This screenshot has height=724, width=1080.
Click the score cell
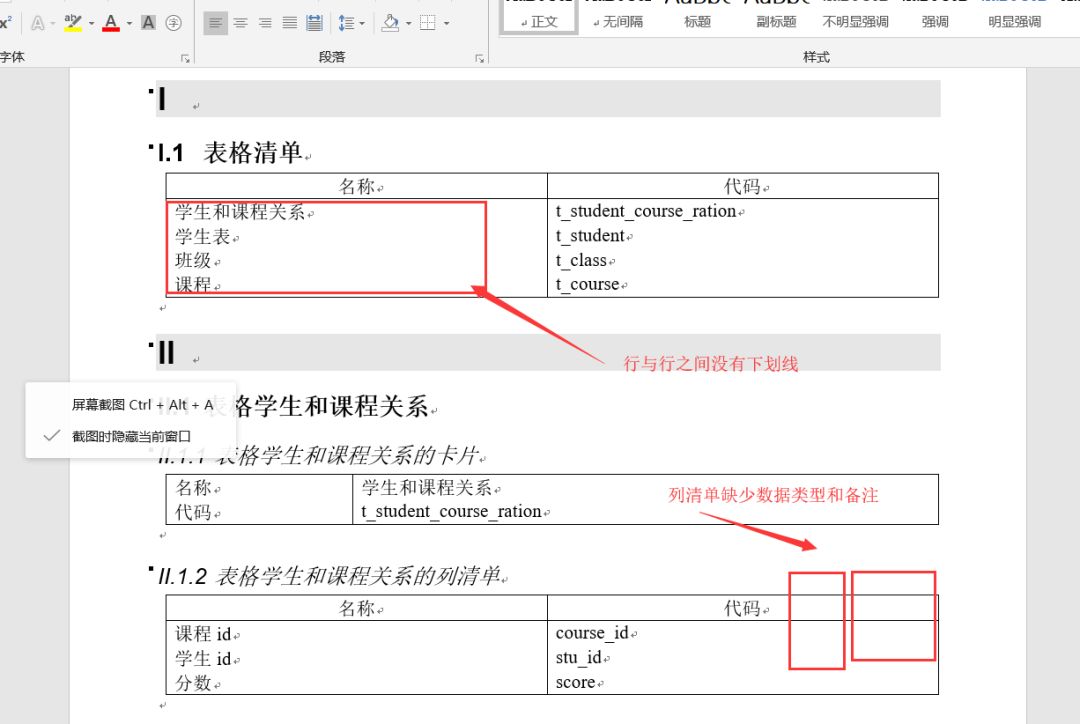[576, 683]
